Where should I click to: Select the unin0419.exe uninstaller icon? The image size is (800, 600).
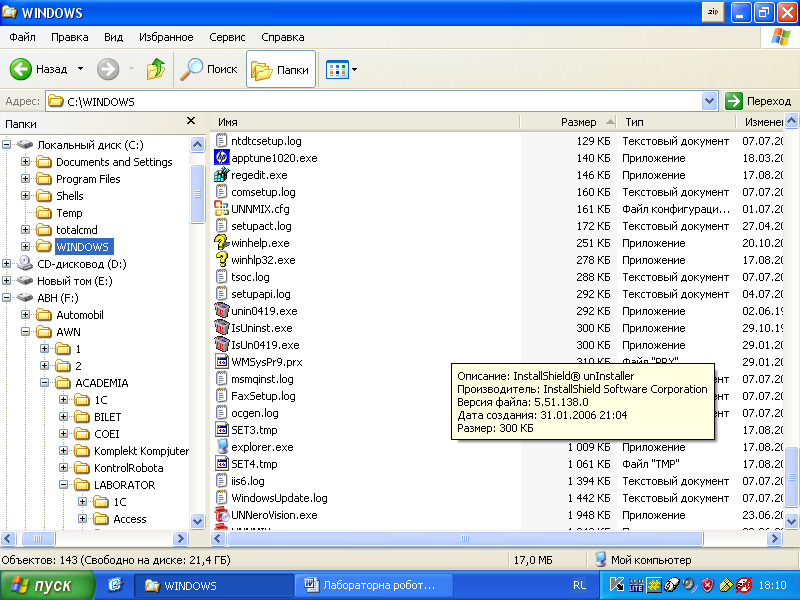click(x=221, y=311)
